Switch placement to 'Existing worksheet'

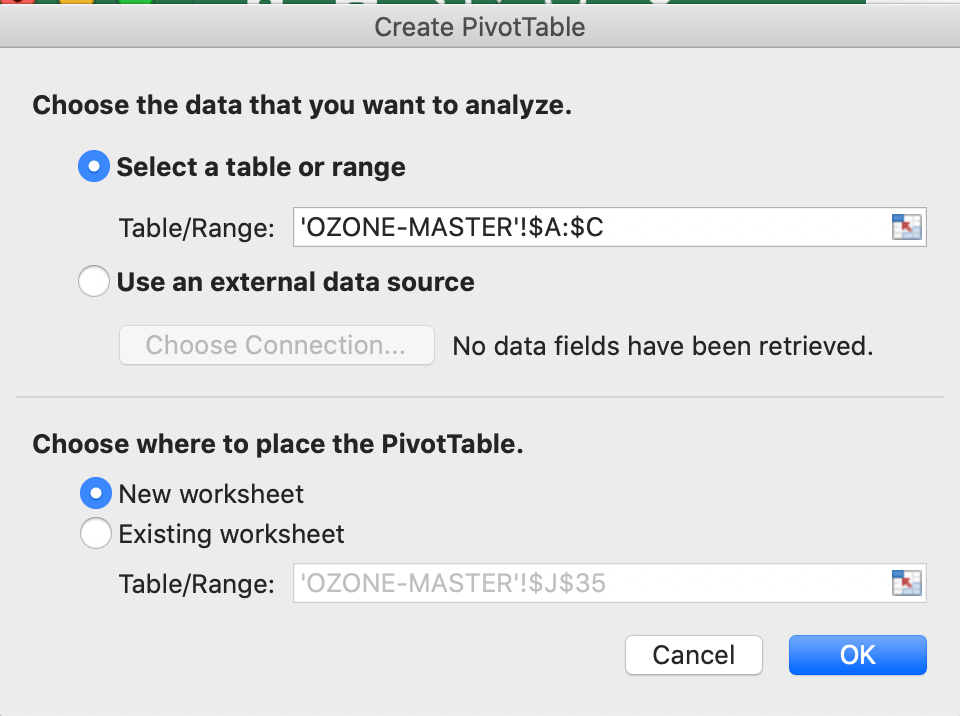click(x=96, y=535)
